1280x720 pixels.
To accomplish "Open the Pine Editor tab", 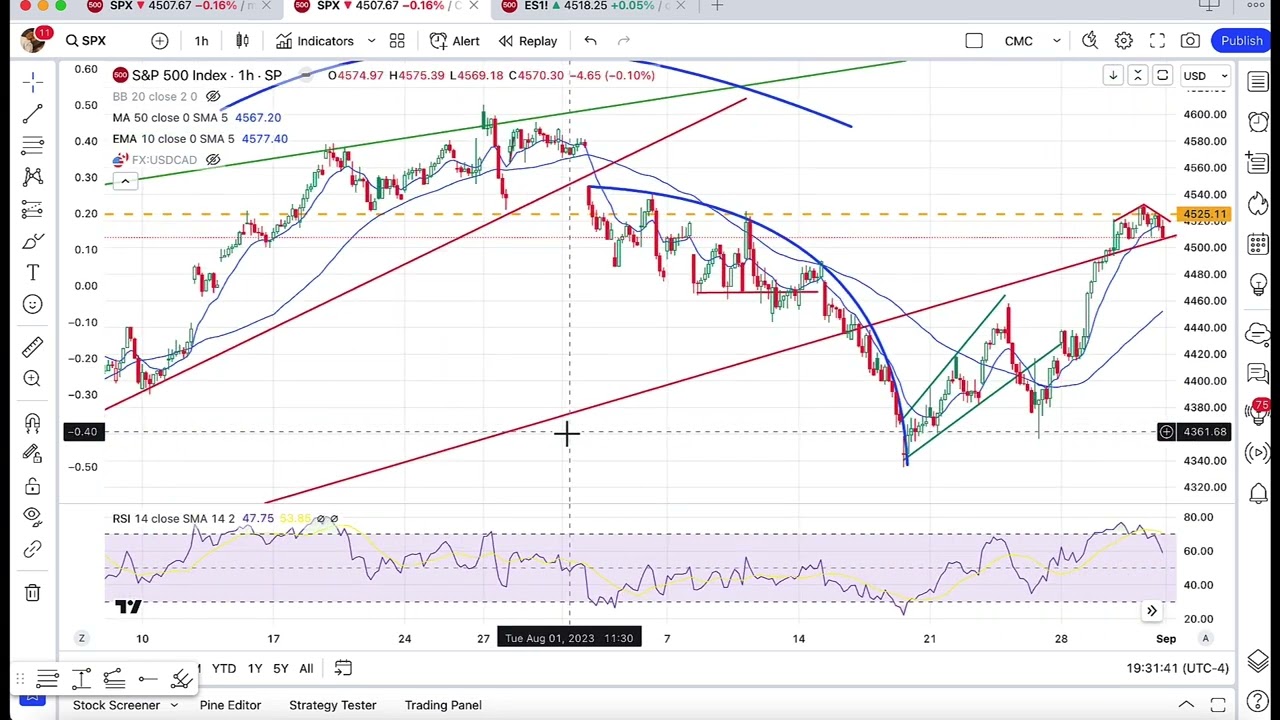I will click(x=230, y=705).
